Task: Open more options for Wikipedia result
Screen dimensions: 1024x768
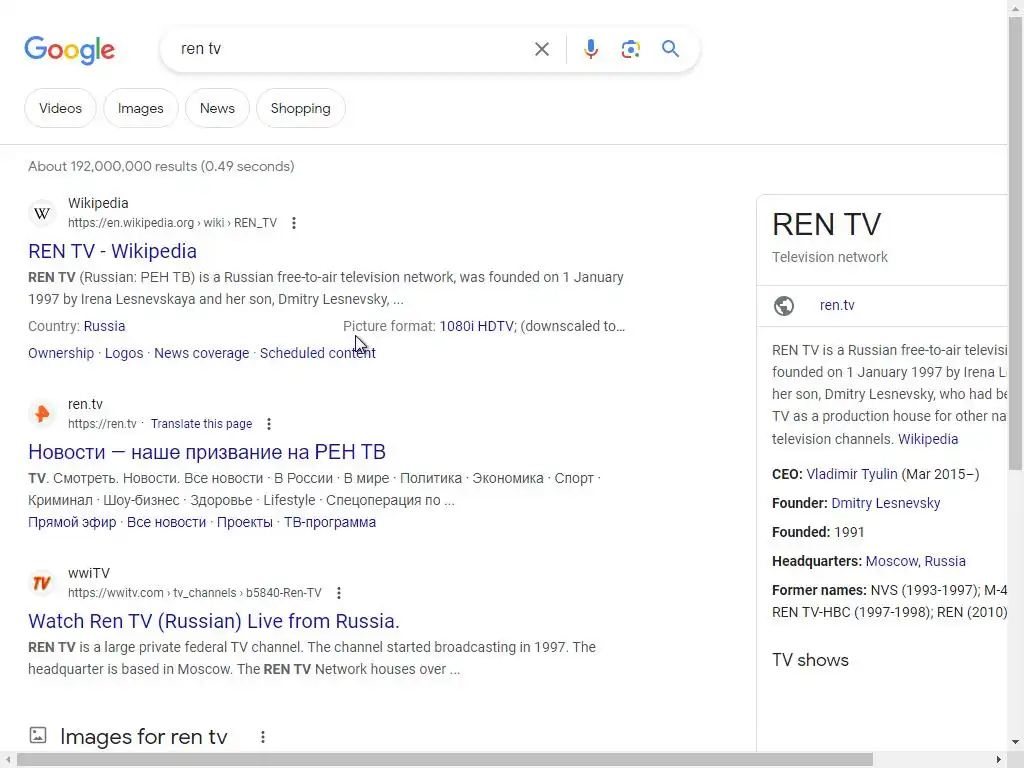Action: 294,223
